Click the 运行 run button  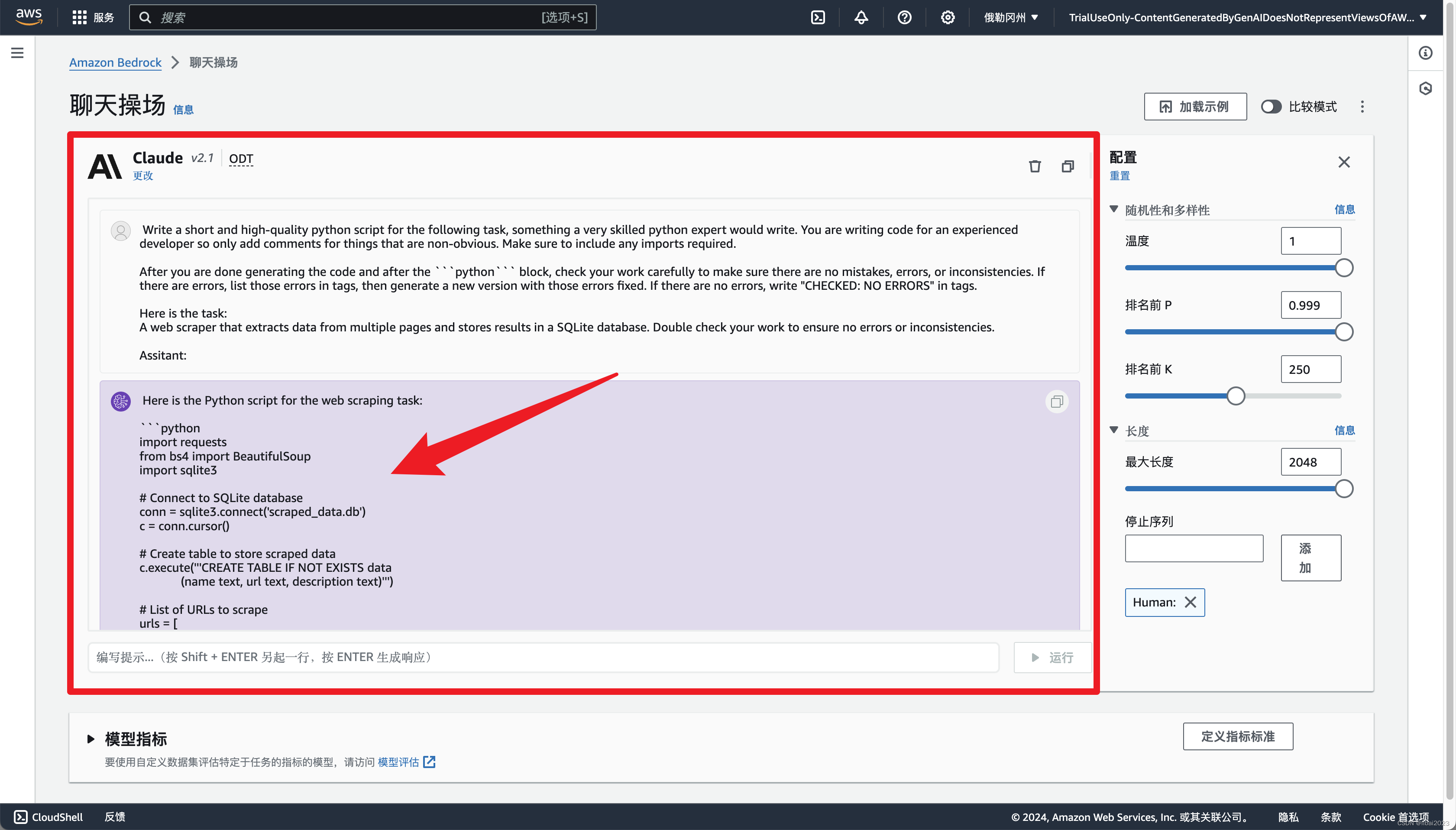1052,657
